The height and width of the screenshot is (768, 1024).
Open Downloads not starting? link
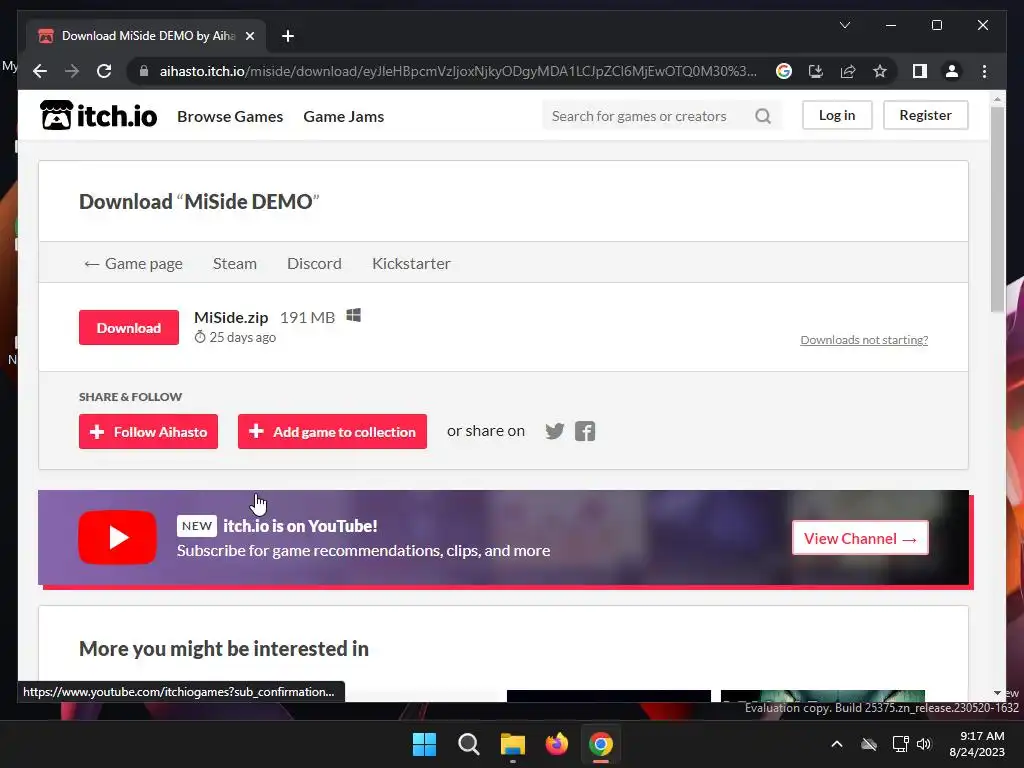tap(864, 340)
